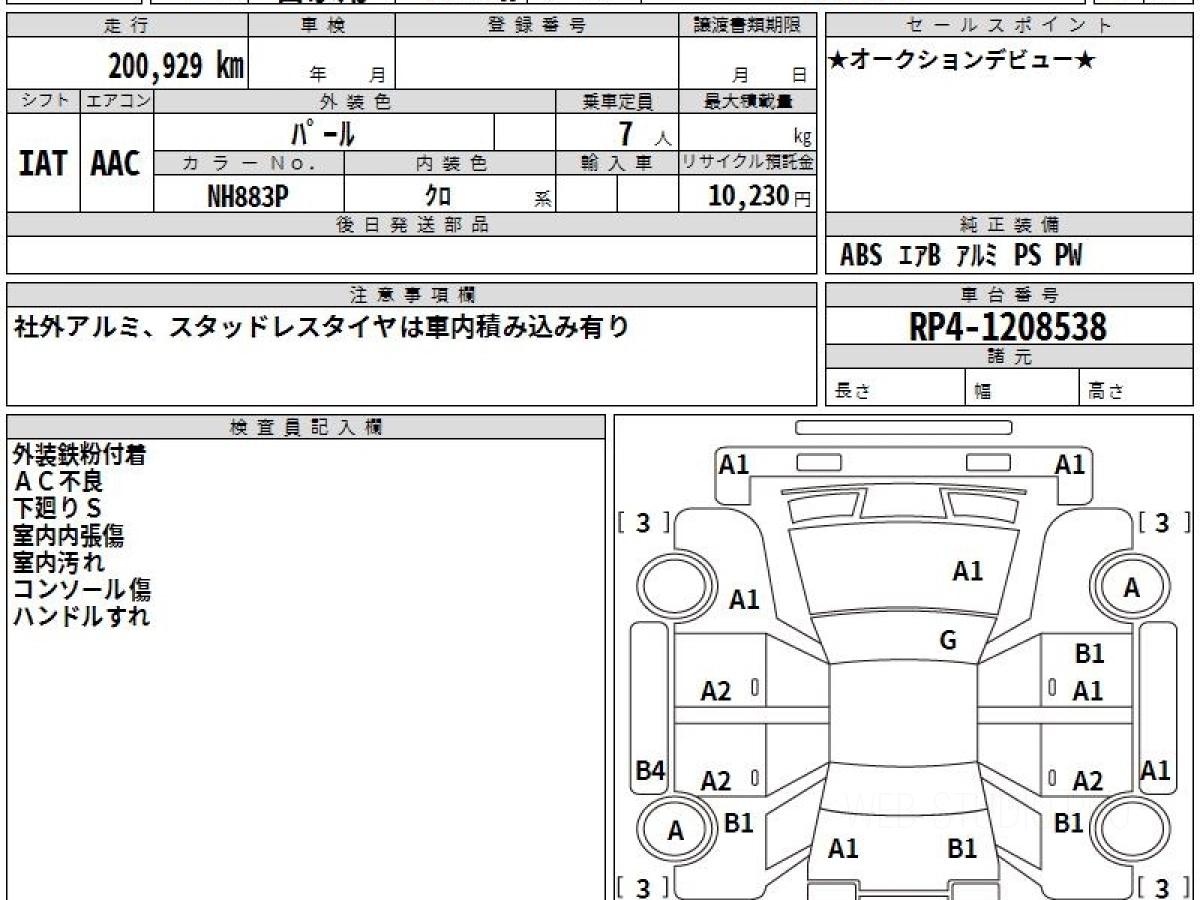Image resolution: width=1200 pixels, height=900 pixels.
Task: Select the IAT shift value
Action: (x=43, y=163)
